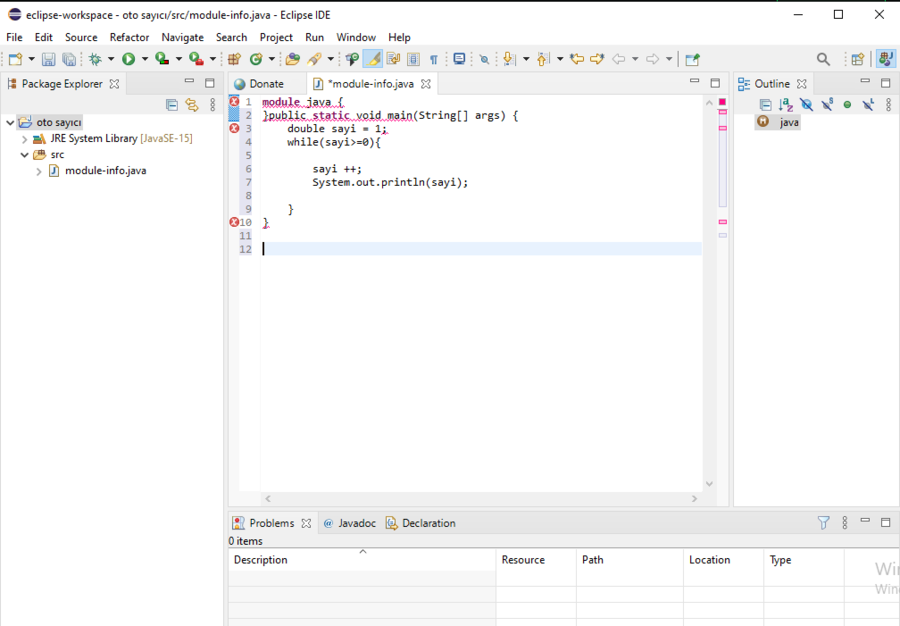The height and width of the screenshot is (626, 900).
Task: Click the Search flashlight toolbar icon
Action: point(315,59)
